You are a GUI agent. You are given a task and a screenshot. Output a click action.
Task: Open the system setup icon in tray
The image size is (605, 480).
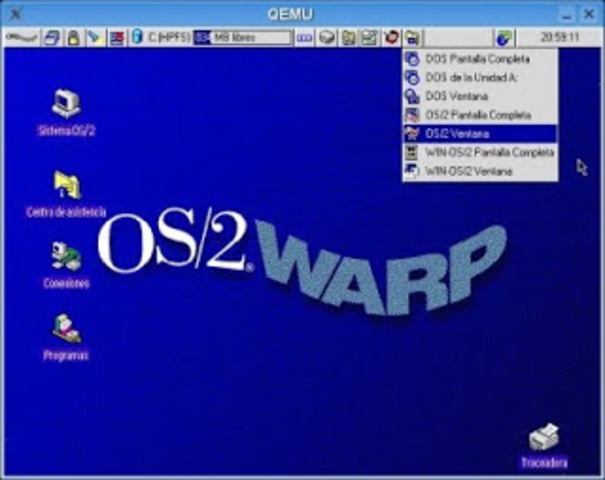point(369,38)
